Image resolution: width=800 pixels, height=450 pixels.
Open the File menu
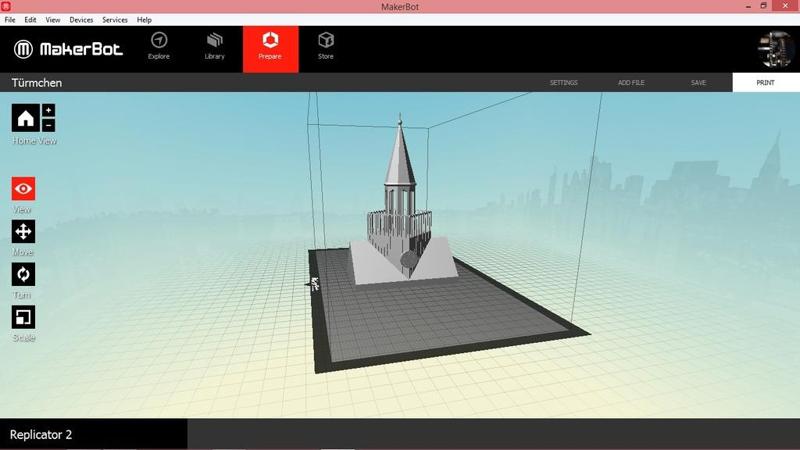point(10,20)
